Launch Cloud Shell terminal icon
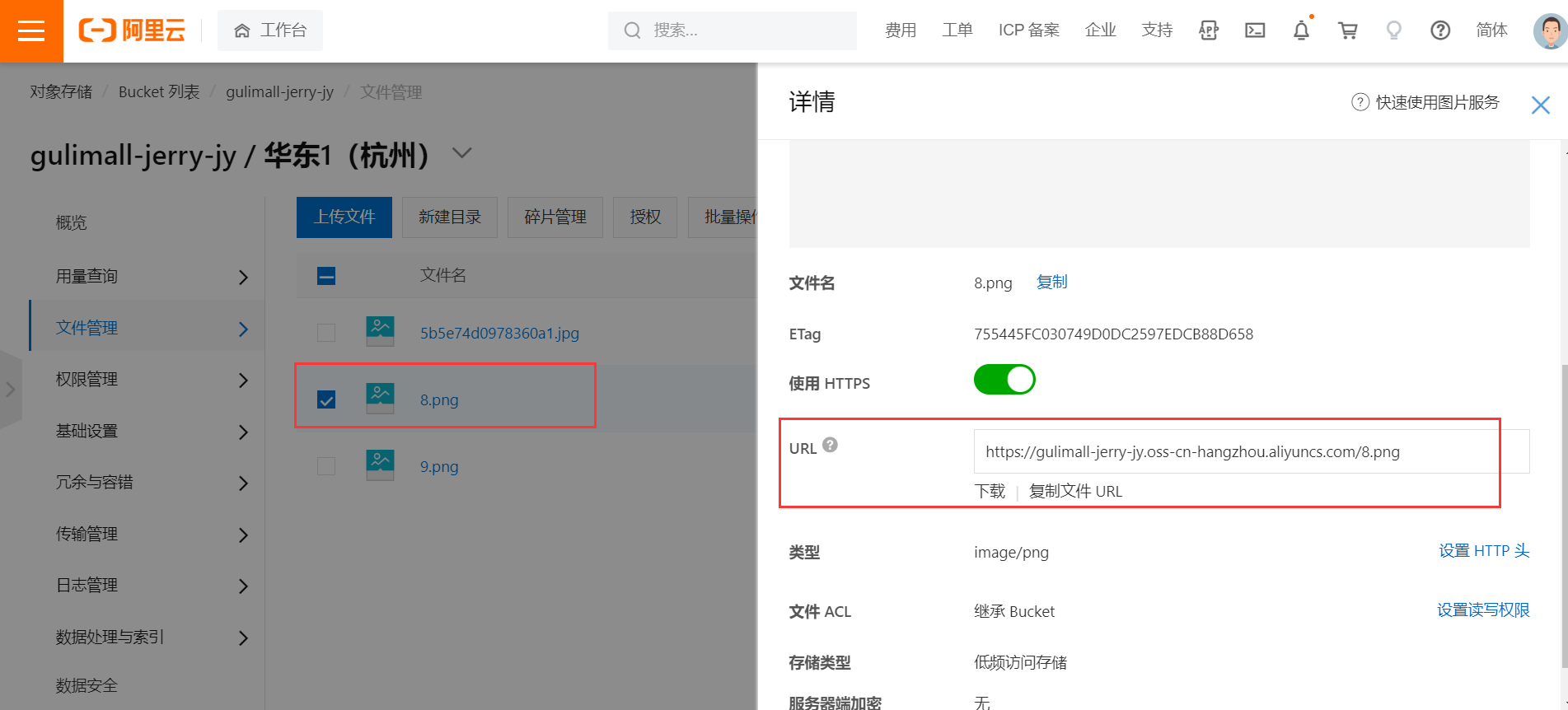Screen dimensions: 1568x710 [1255, 30]
